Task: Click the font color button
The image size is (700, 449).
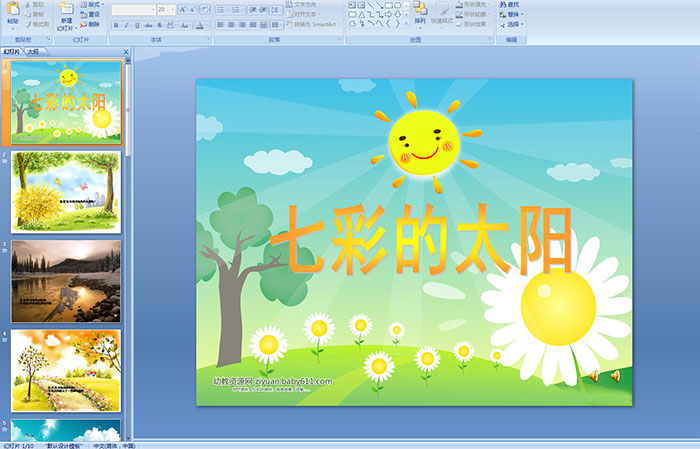Action: pos(200,25)
